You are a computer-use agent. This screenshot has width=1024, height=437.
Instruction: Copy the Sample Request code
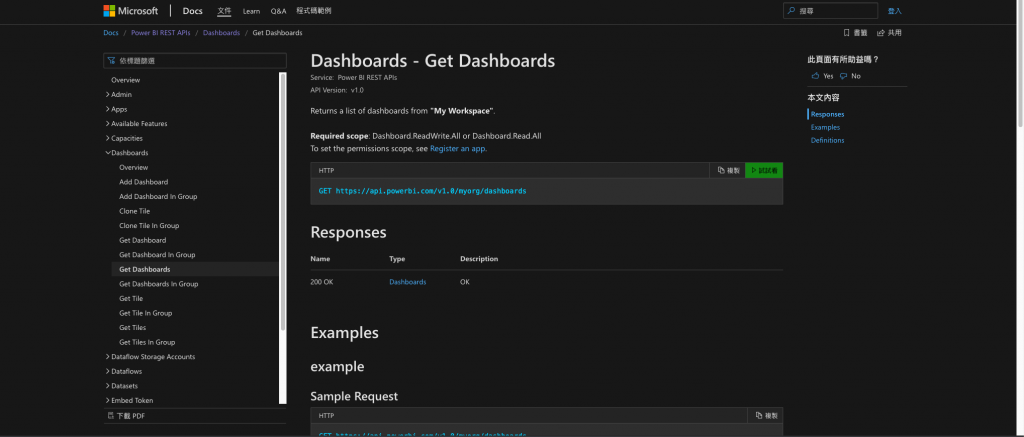point(766,415)
